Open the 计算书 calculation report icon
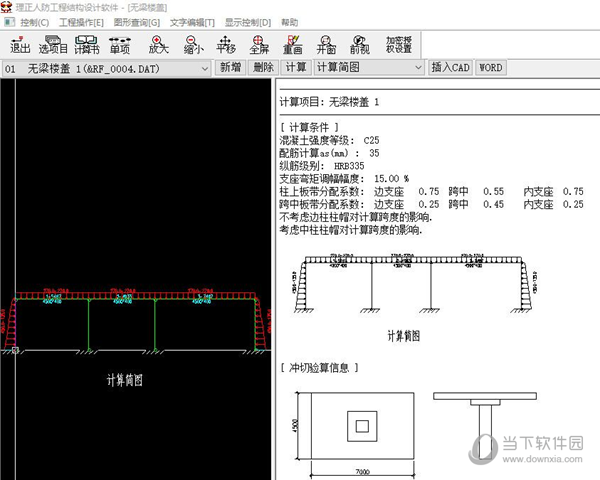This screenshot has width=600, height=480. (x=86, y=45)
